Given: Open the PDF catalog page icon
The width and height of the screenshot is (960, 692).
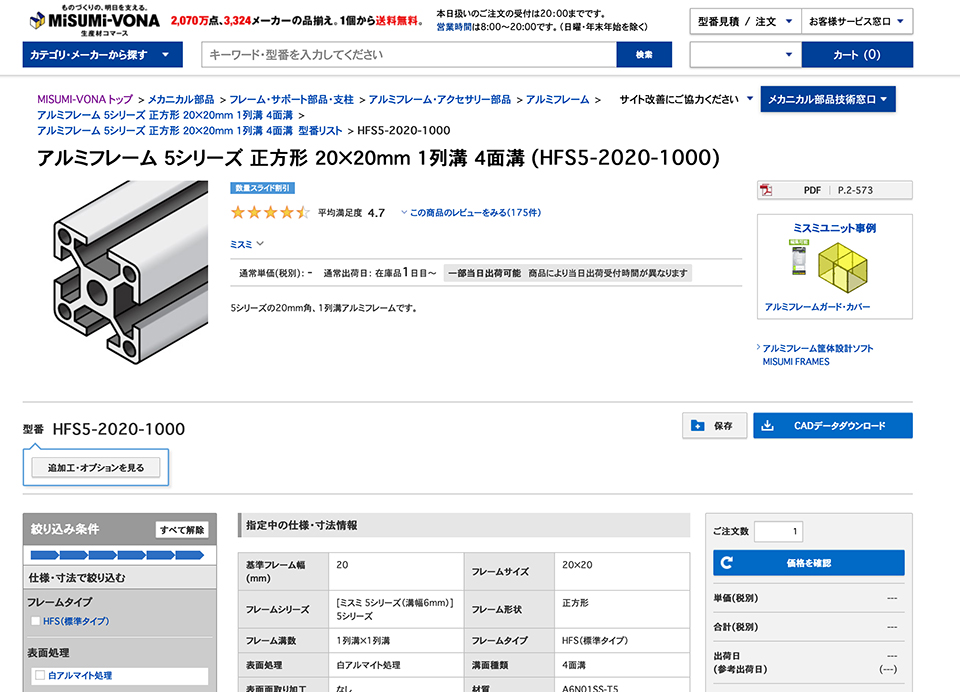Looking at the screenshot, I should click(766, 190).
